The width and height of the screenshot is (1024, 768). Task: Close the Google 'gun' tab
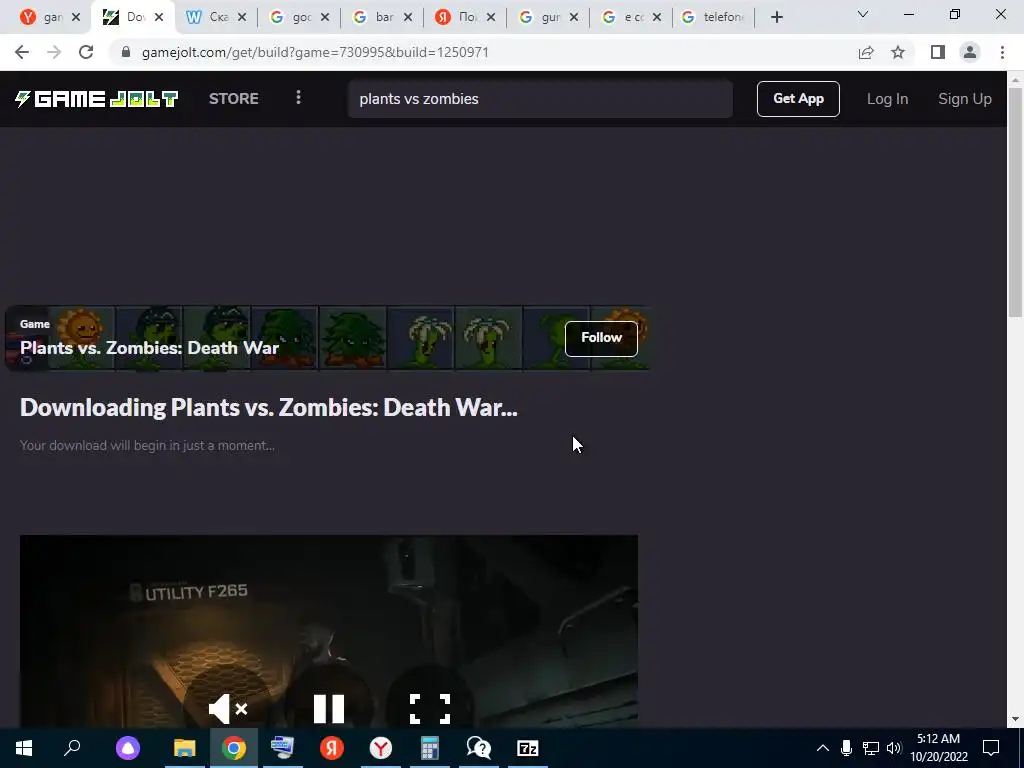[573, 17]
